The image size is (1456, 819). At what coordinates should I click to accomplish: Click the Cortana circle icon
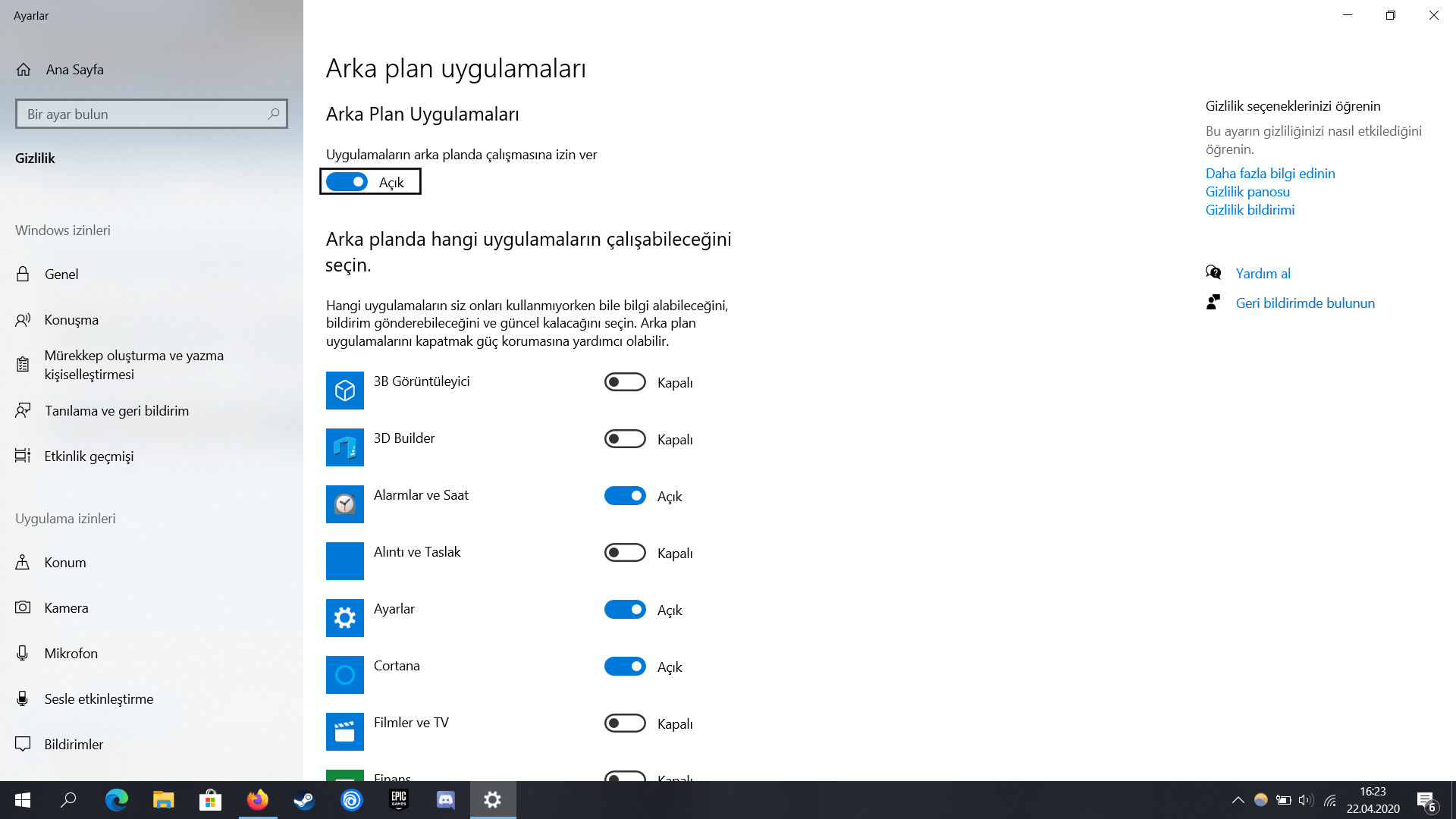pos(344,675)
